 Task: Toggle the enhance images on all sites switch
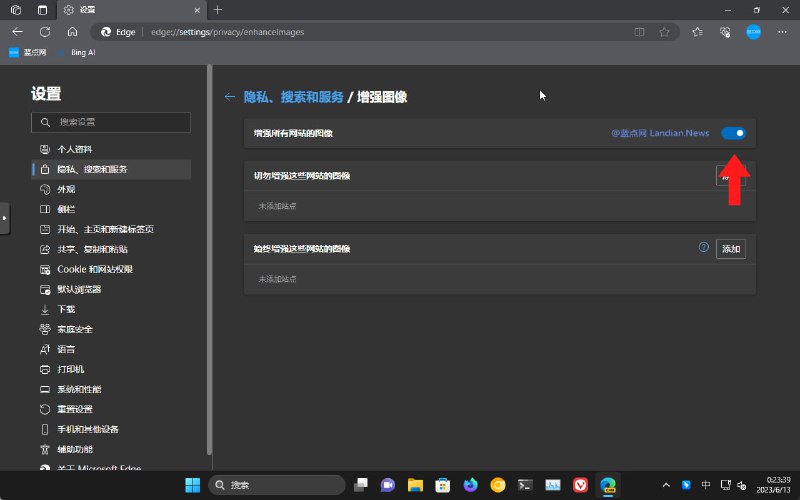click(x=733, y=133)
